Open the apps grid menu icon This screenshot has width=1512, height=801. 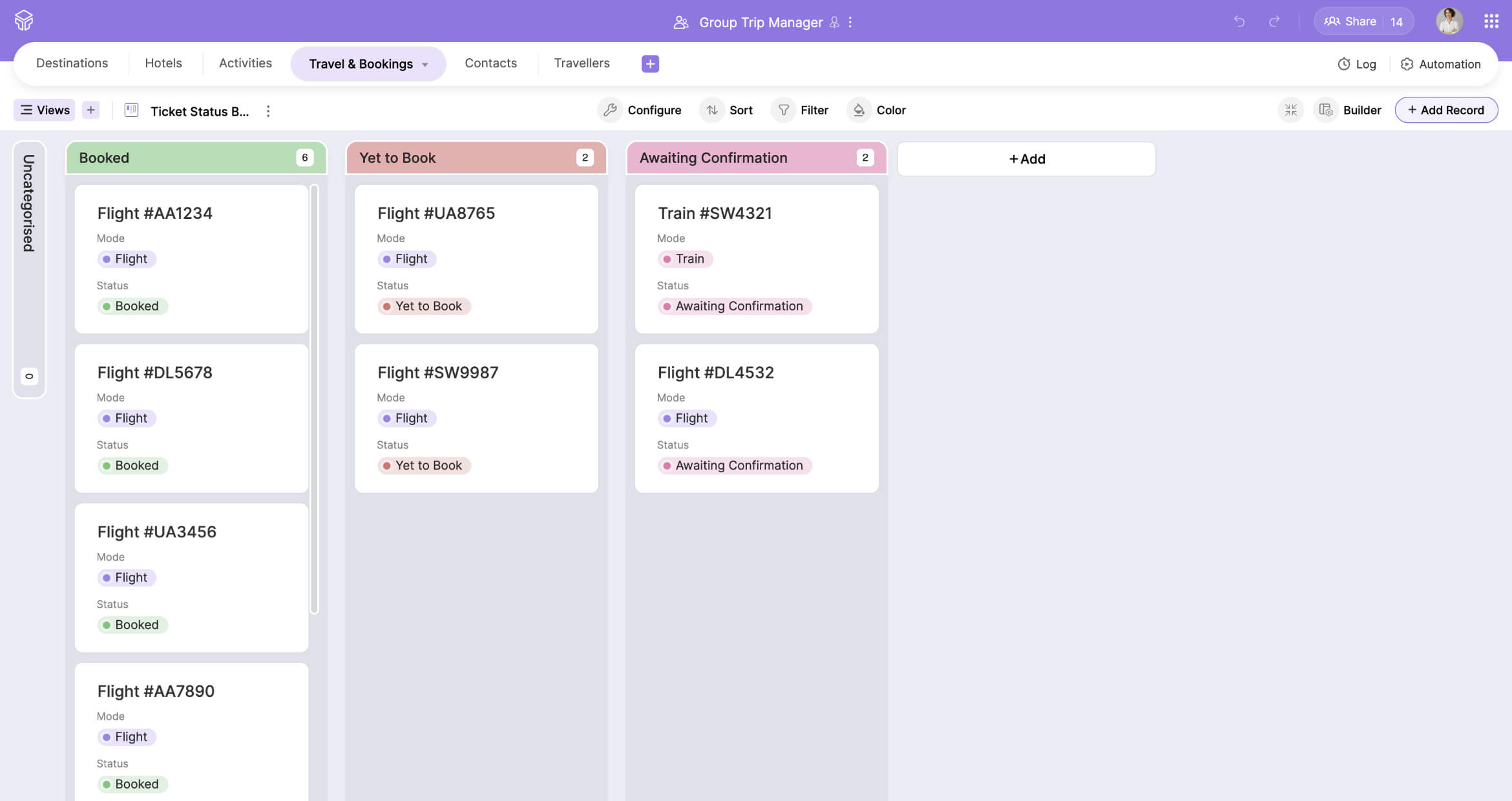[x=1491, y=21]
